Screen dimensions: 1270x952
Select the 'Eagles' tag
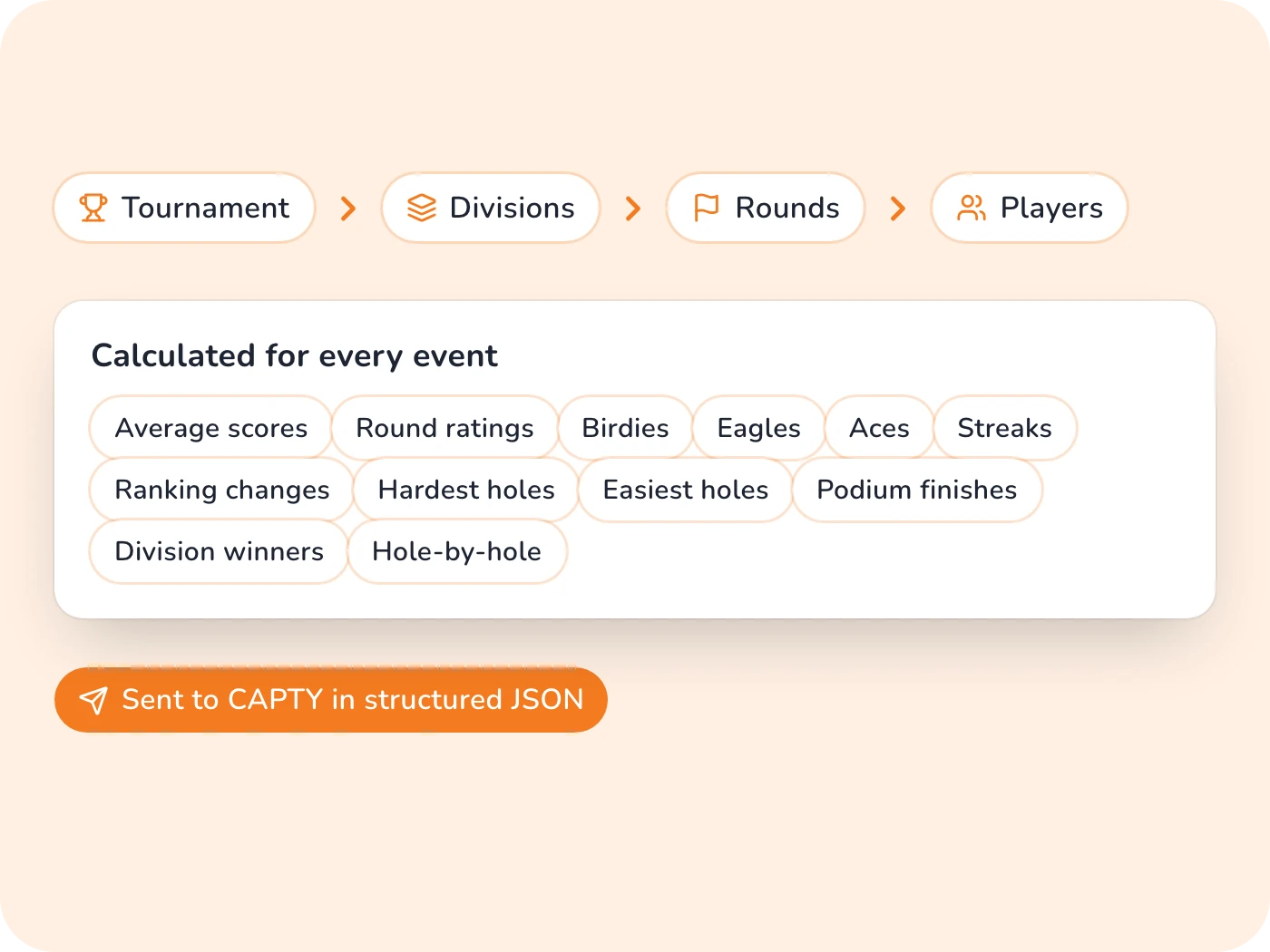coord(759,428)
